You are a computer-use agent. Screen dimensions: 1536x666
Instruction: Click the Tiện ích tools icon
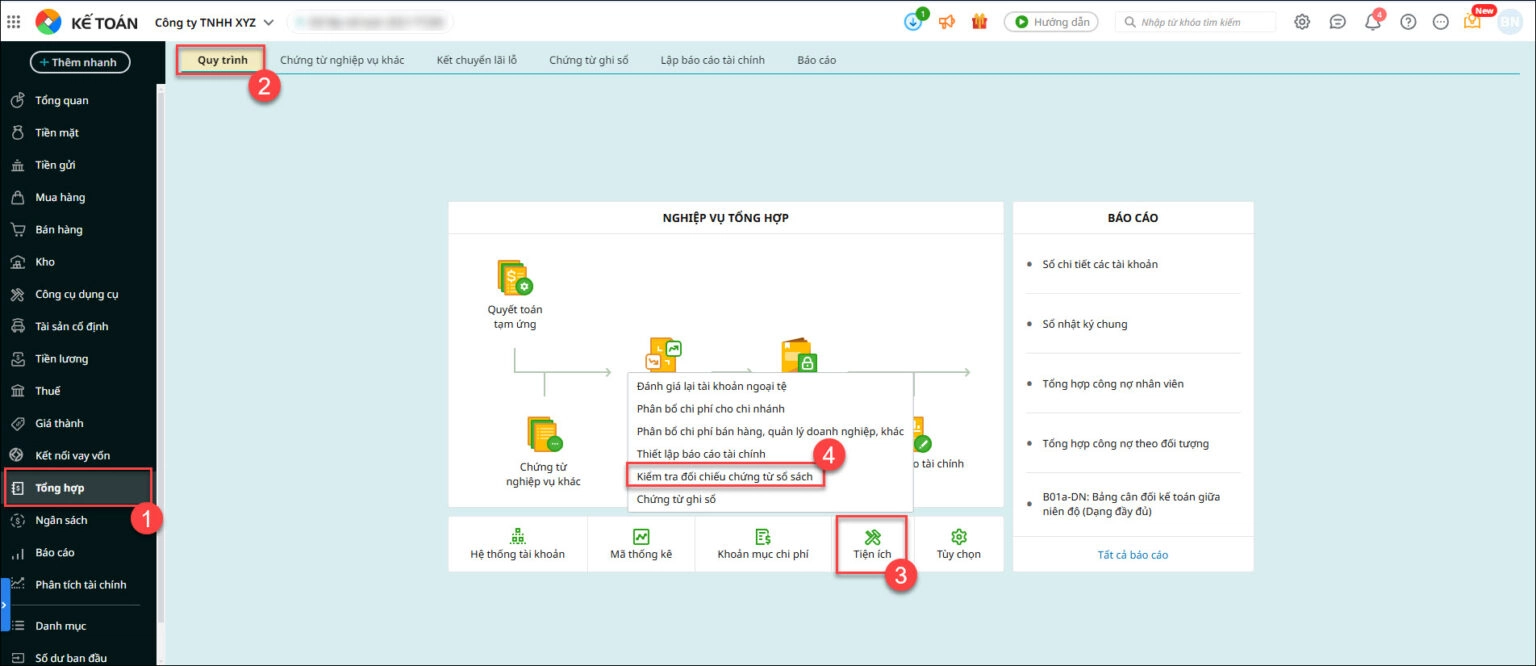(872, 537)
